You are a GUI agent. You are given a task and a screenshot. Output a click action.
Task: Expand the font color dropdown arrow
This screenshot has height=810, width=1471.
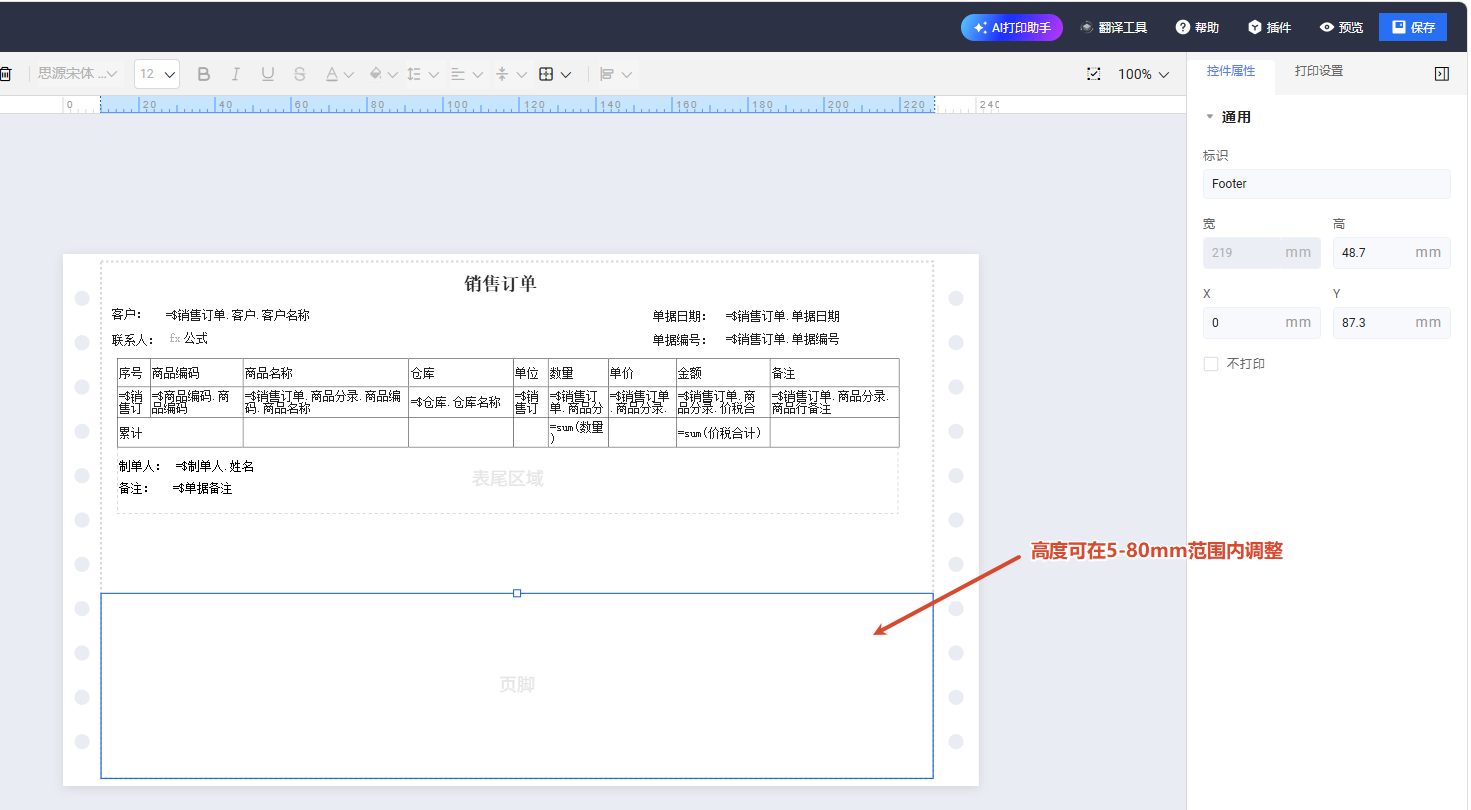coord(349,75)
